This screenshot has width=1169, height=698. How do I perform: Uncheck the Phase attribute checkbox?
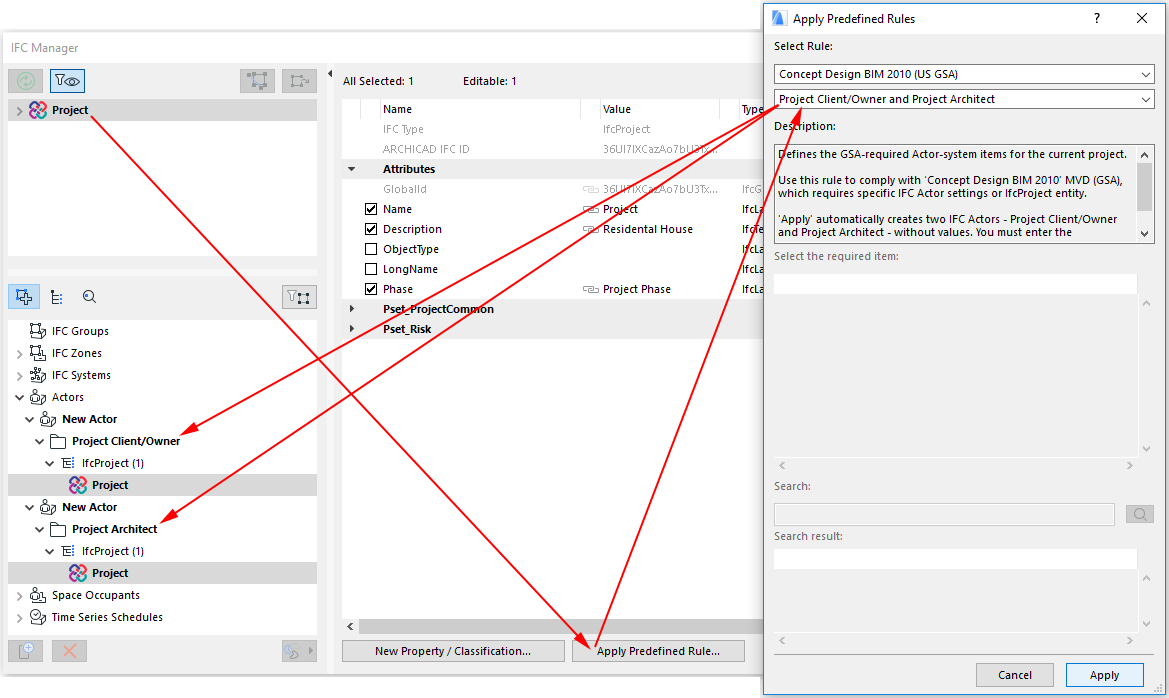tap(371, 289)
